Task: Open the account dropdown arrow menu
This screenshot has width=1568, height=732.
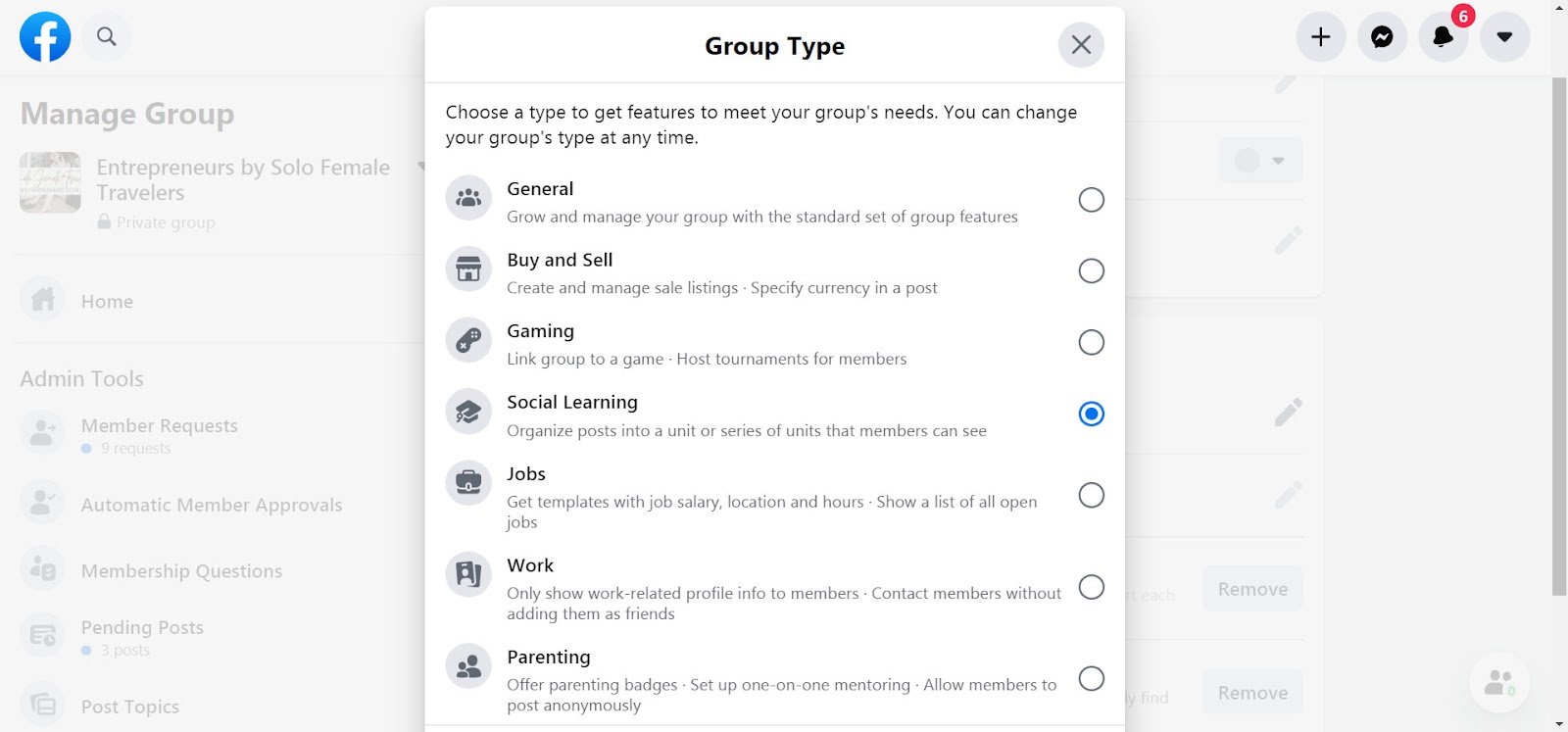Action: tap(1504, 37)
